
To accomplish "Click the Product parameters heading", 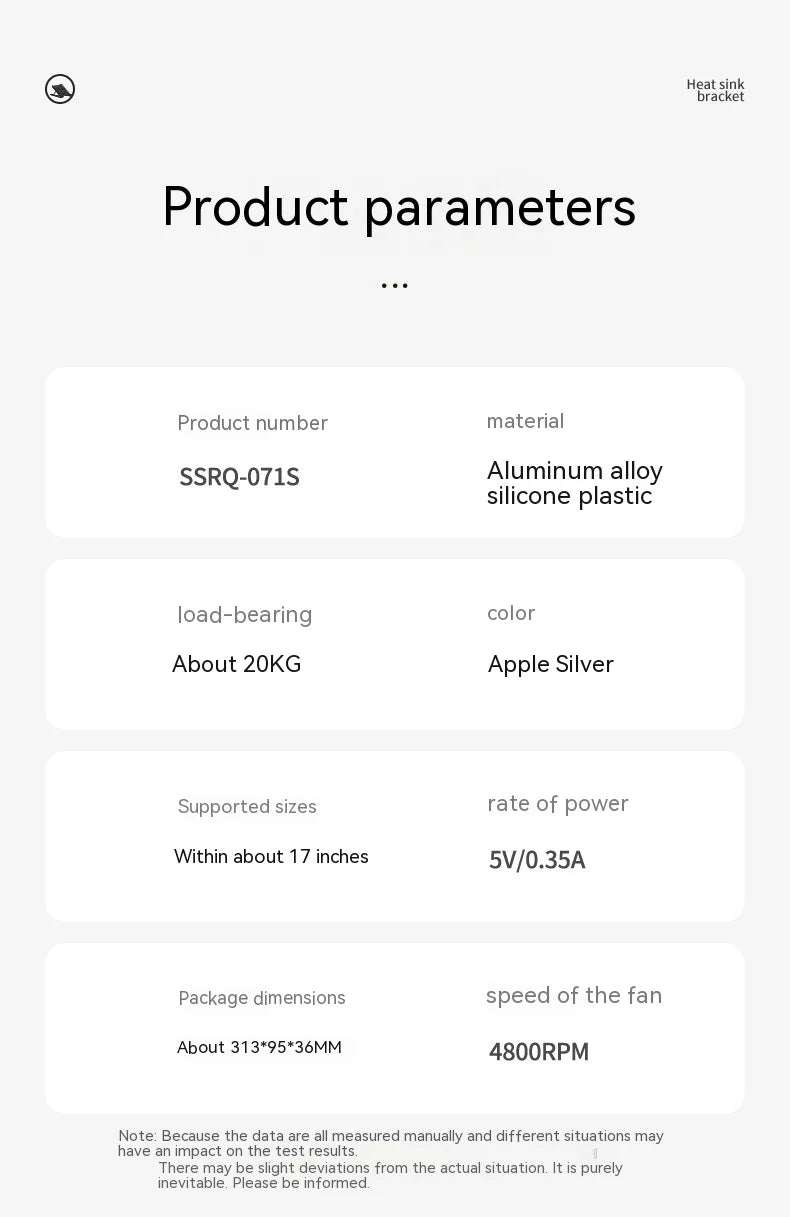I will tap(398, 207).
